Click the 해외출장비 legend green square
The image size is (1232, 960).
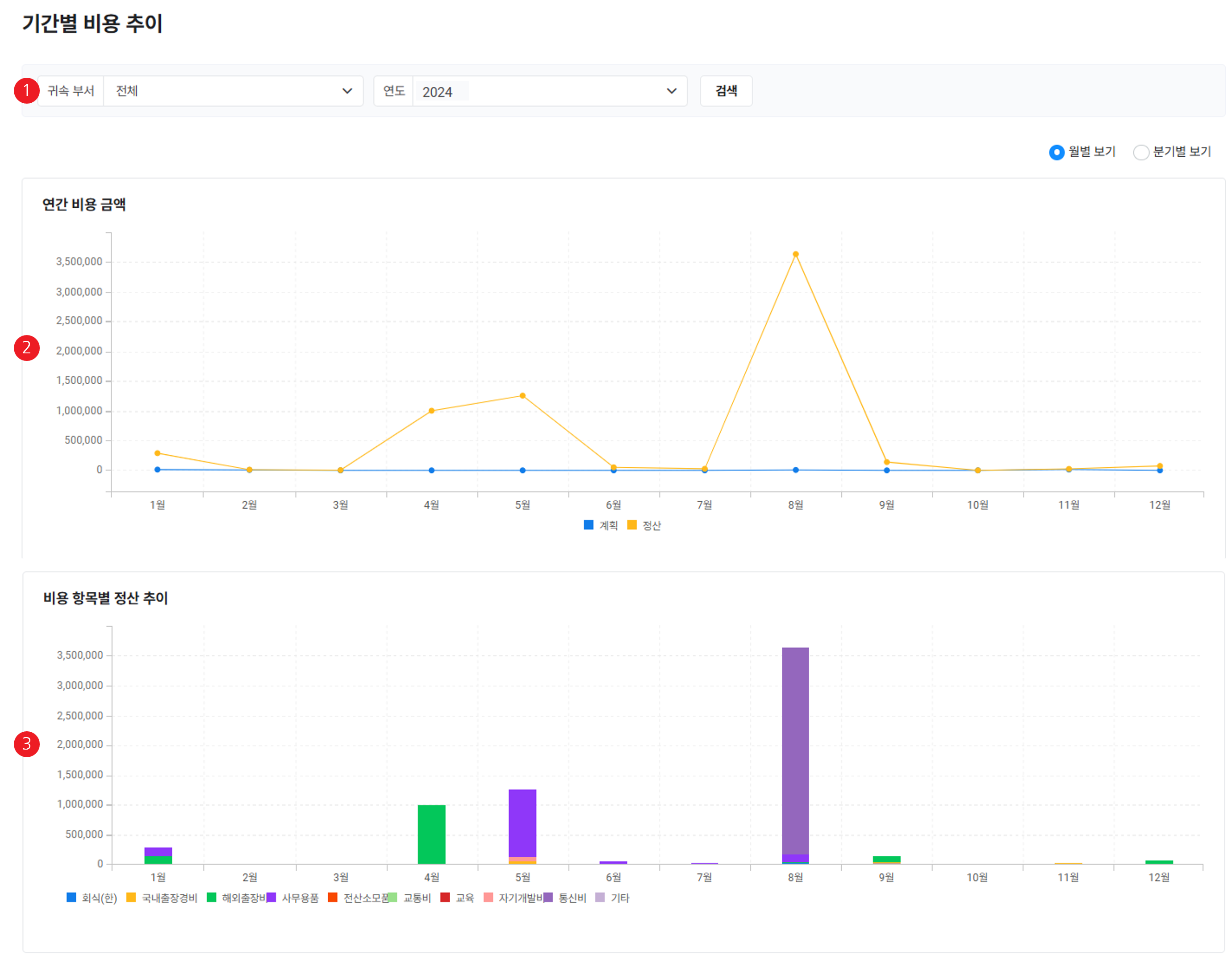tap(212, 897)
